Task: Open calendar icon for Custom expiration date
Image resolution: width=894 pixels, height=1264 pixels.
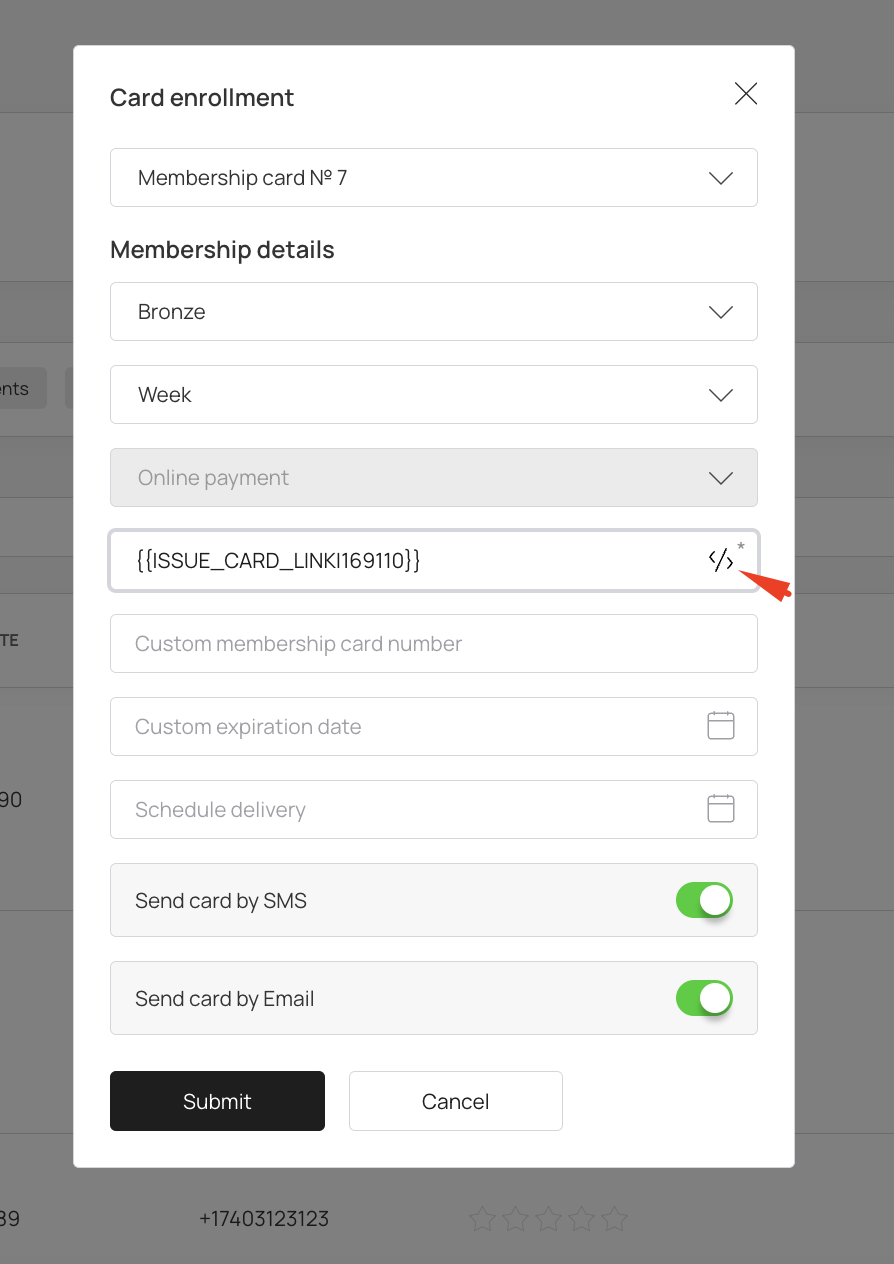Action: [721, 726]
